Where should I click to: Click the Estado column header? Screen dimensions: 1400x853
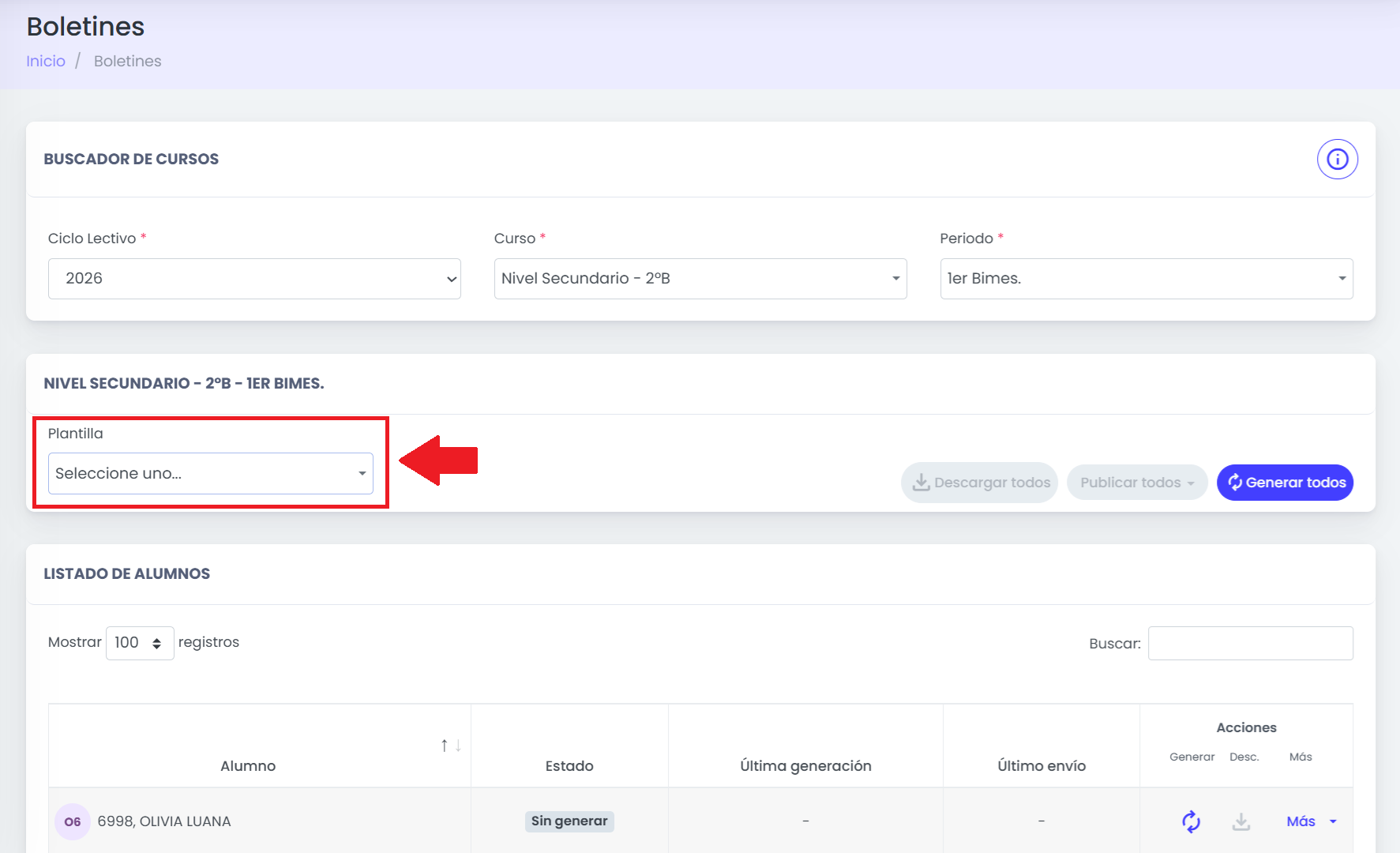click(569, 766)
